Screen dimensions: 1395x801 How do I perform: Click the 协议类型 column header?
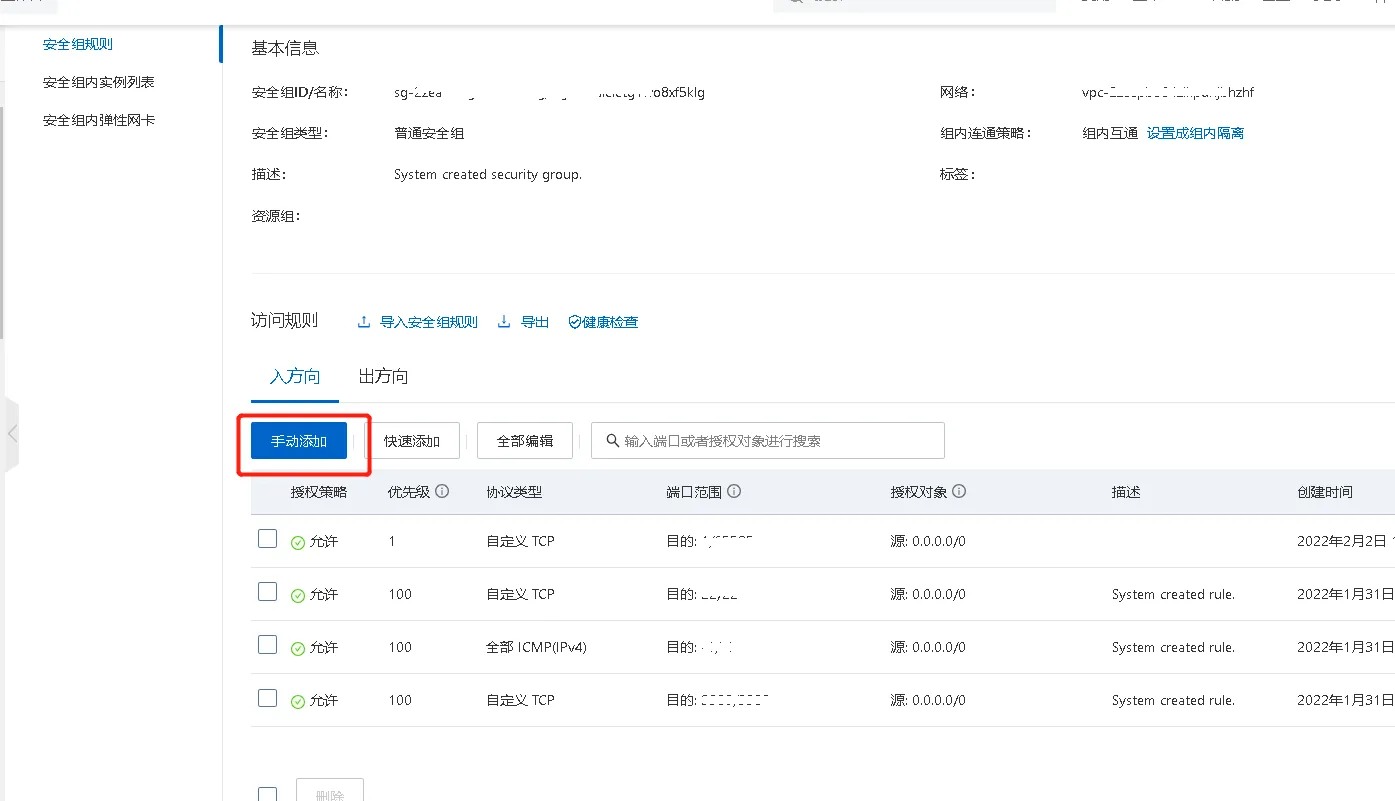click(514, 492)
